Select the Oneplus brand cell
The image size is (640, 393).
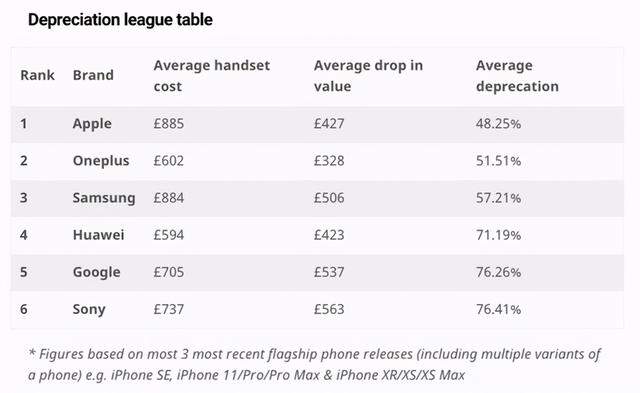pyautogui.click(x=101, y=161)
